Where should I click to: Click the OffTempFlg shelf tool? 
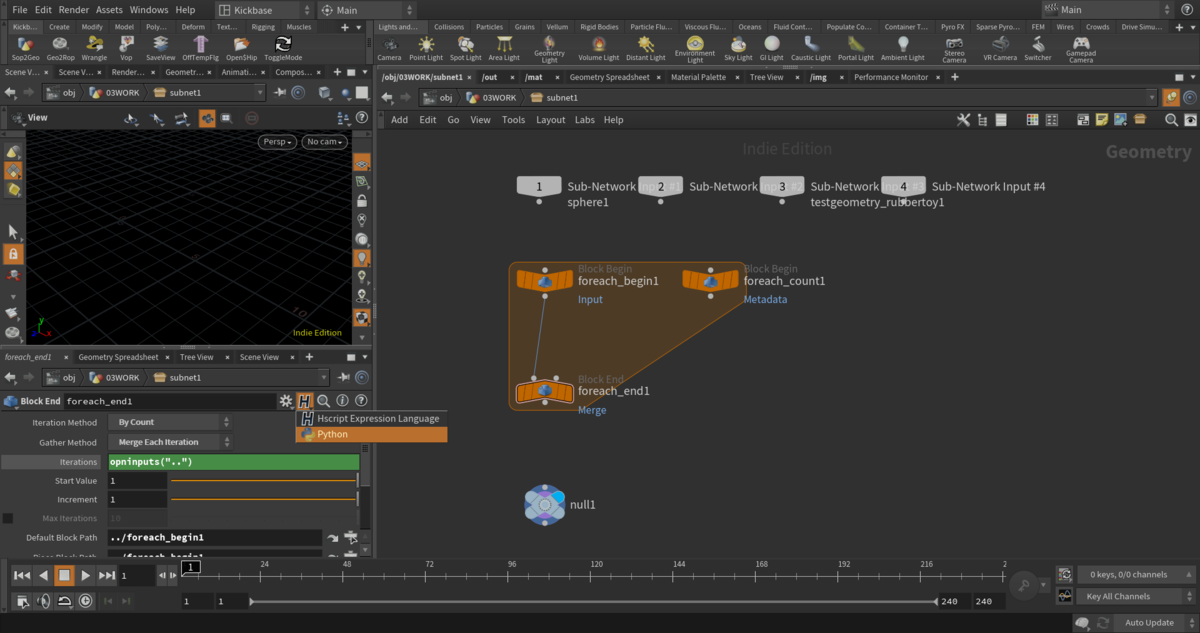click(x=201, y=49)
